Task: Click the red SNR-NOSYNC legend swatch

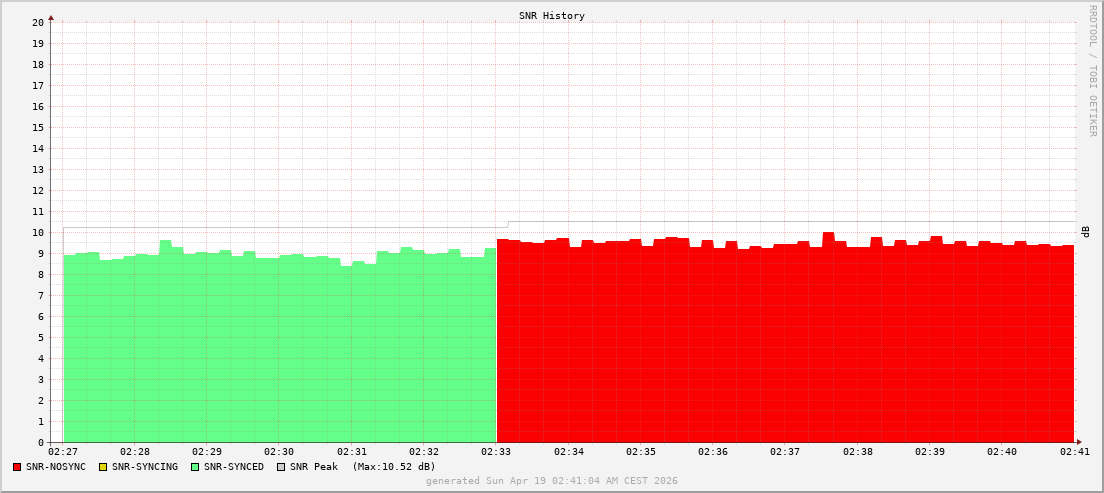Action: click(x=18, y=467)
